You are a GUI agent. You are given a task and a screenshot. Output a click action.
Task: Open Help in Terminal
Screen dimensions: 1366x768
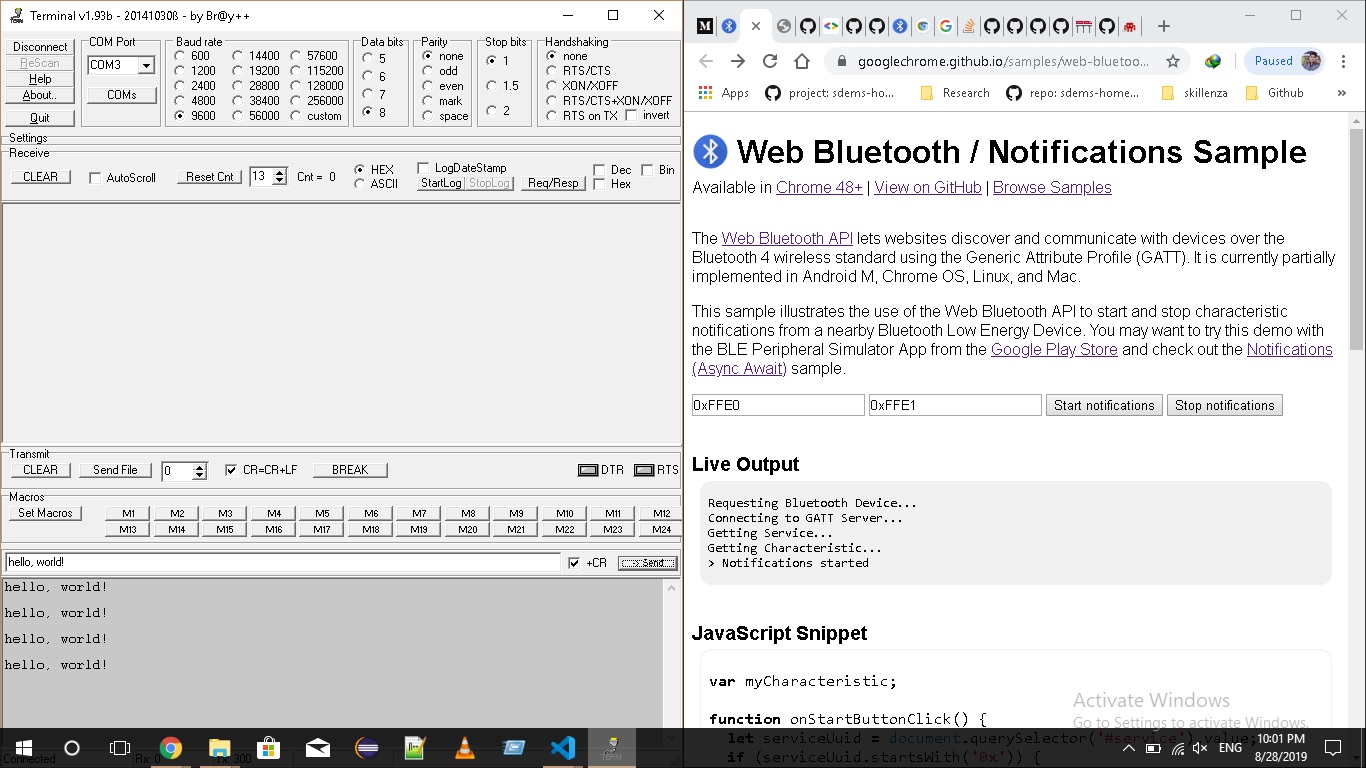pyautogui.click(x=40, y=79)
